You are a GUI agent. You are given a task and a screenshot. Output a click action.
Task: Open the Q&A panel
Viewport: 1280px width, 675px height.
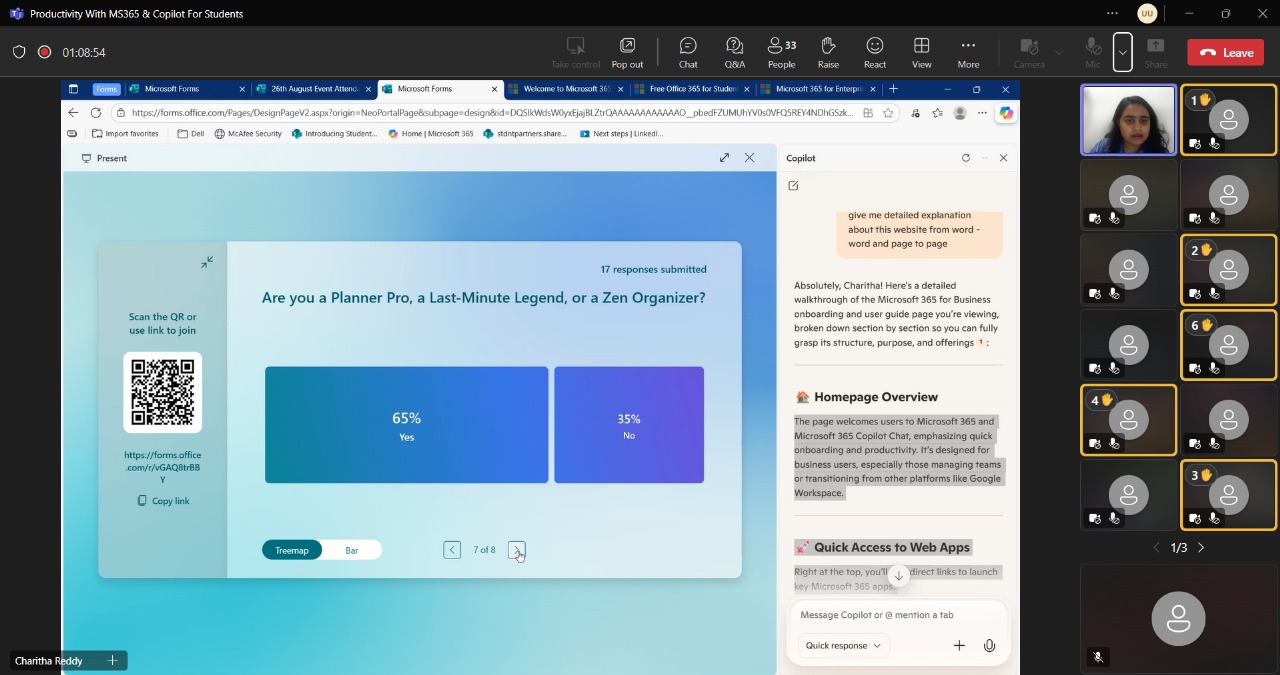[x=734, y=52]
